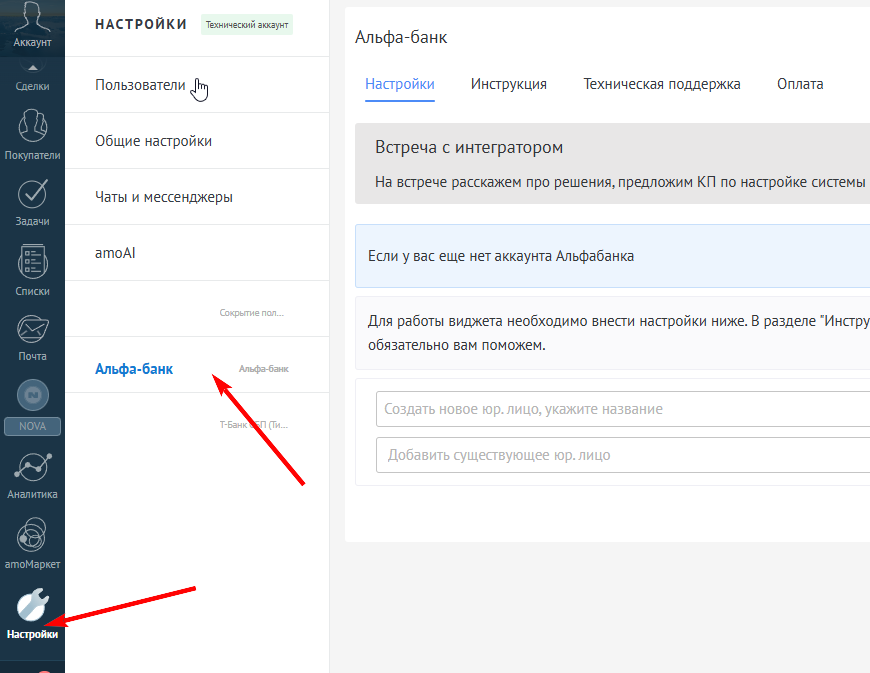The width and height of the screenshot is (870, 673).
Task: Open the Добавить существующее юр. лицо field
Action: click(620, 455)
